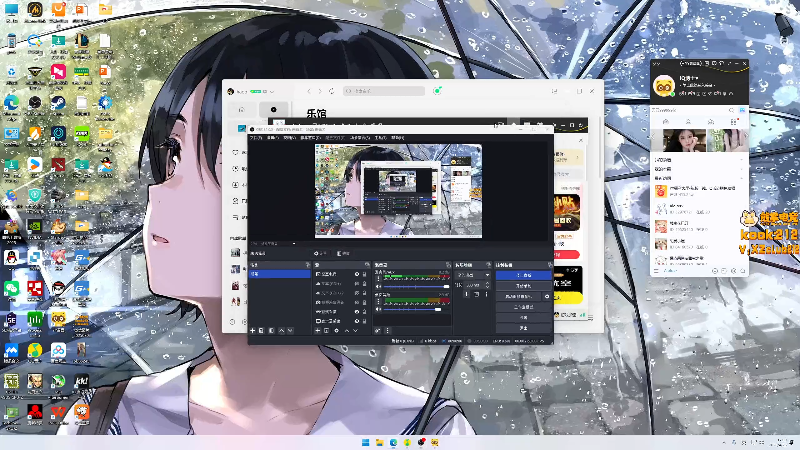The image size is (800, 450).
Task: Add a new scene in OBS Scenes panel
Action: coord(252,331)
